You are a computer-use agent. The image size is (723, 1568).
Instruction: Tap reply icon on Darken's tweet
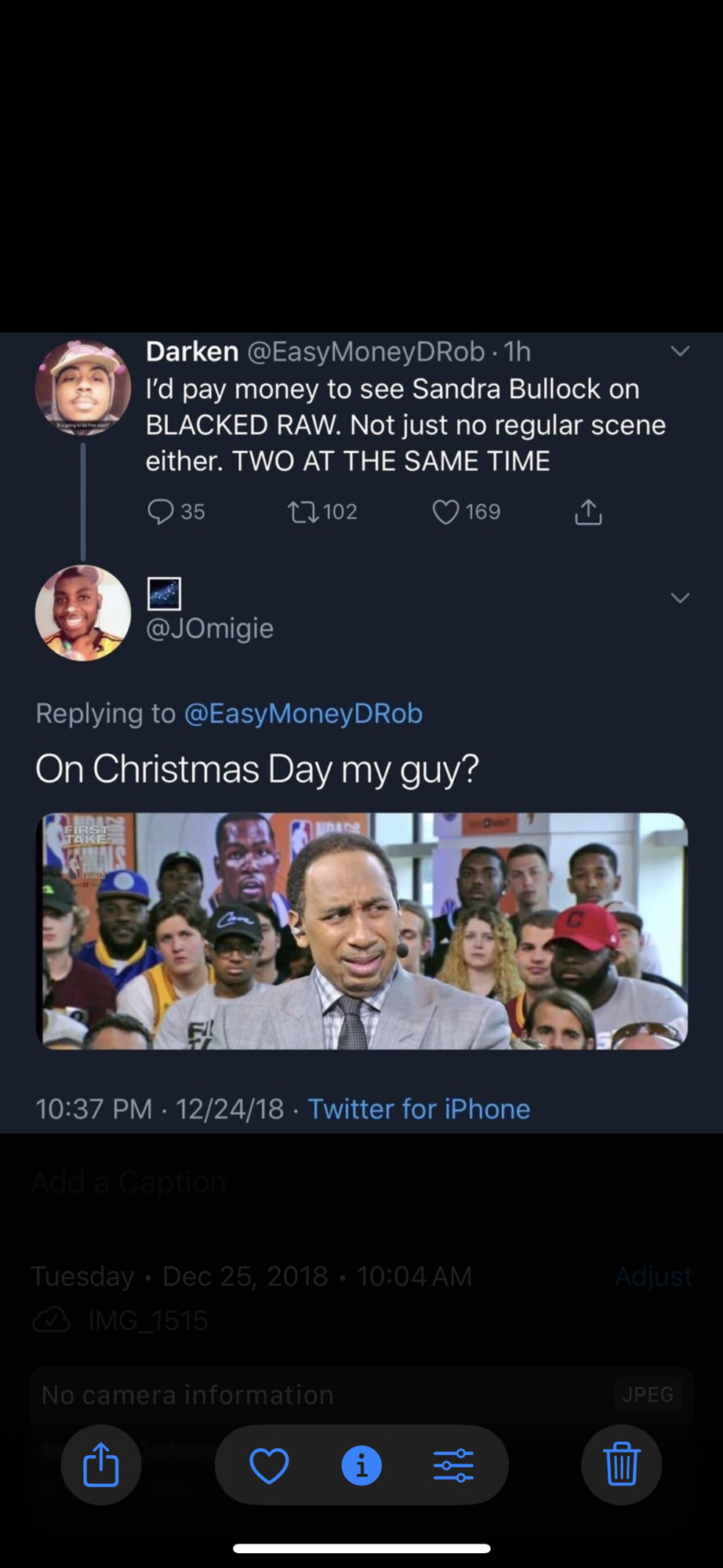(161, 512)
